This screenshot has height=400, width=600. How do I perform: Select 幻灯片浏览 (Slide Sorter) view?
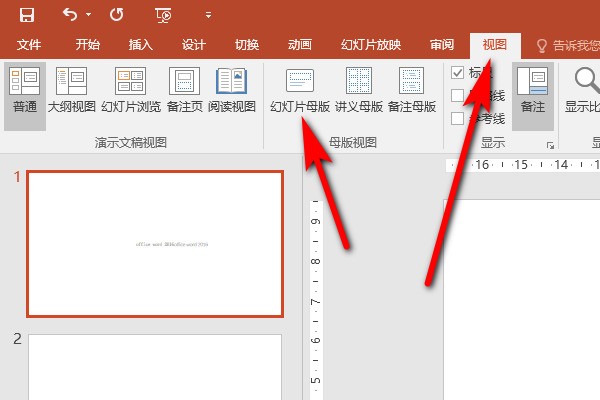(x=131, y=90)
